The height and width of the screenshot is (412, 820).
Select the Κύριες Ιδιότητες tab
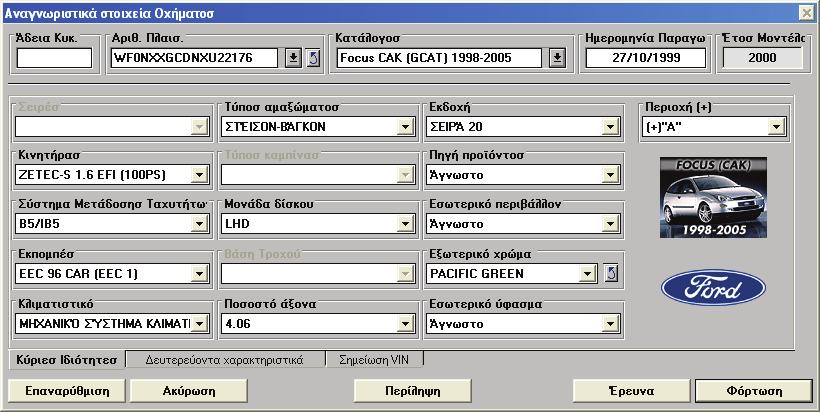pos(67,360)
